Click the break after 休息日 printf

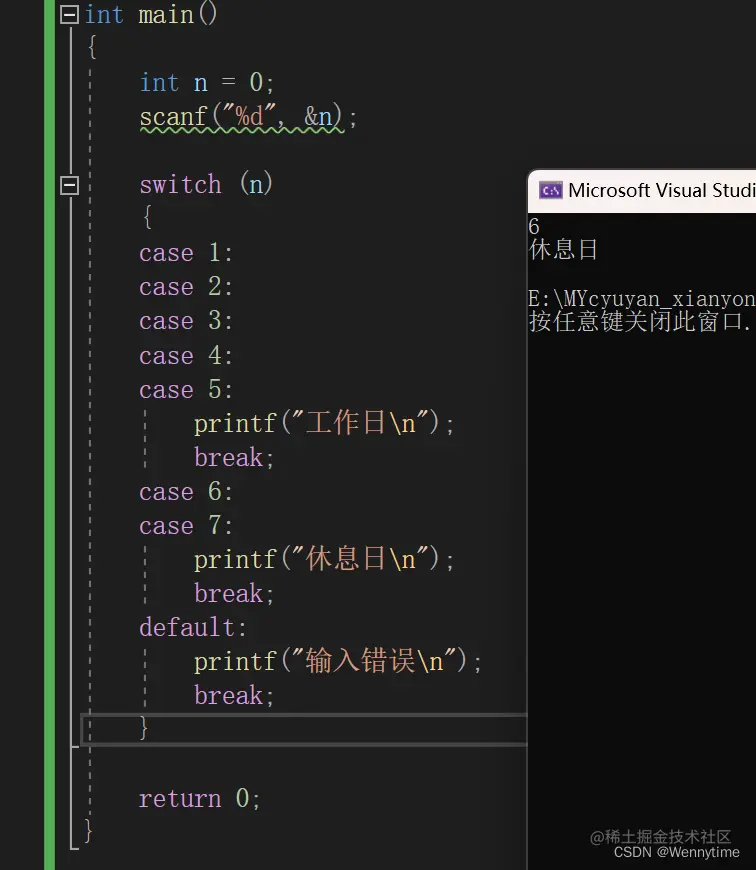[234, 594]
